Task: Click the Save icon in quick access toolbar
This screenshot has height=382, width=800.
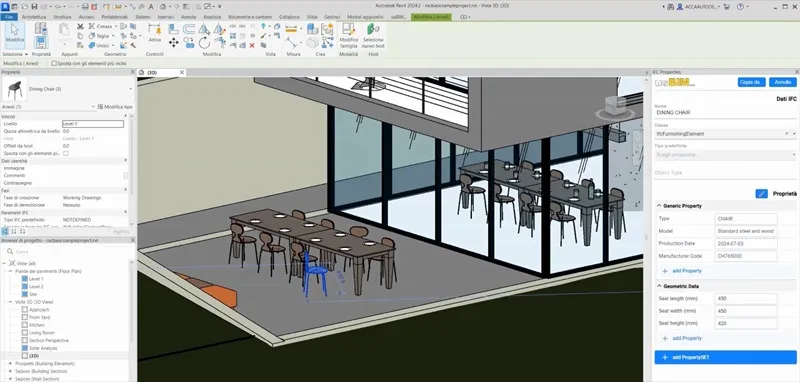Action: pyautogui.click(x=34, y=7)
